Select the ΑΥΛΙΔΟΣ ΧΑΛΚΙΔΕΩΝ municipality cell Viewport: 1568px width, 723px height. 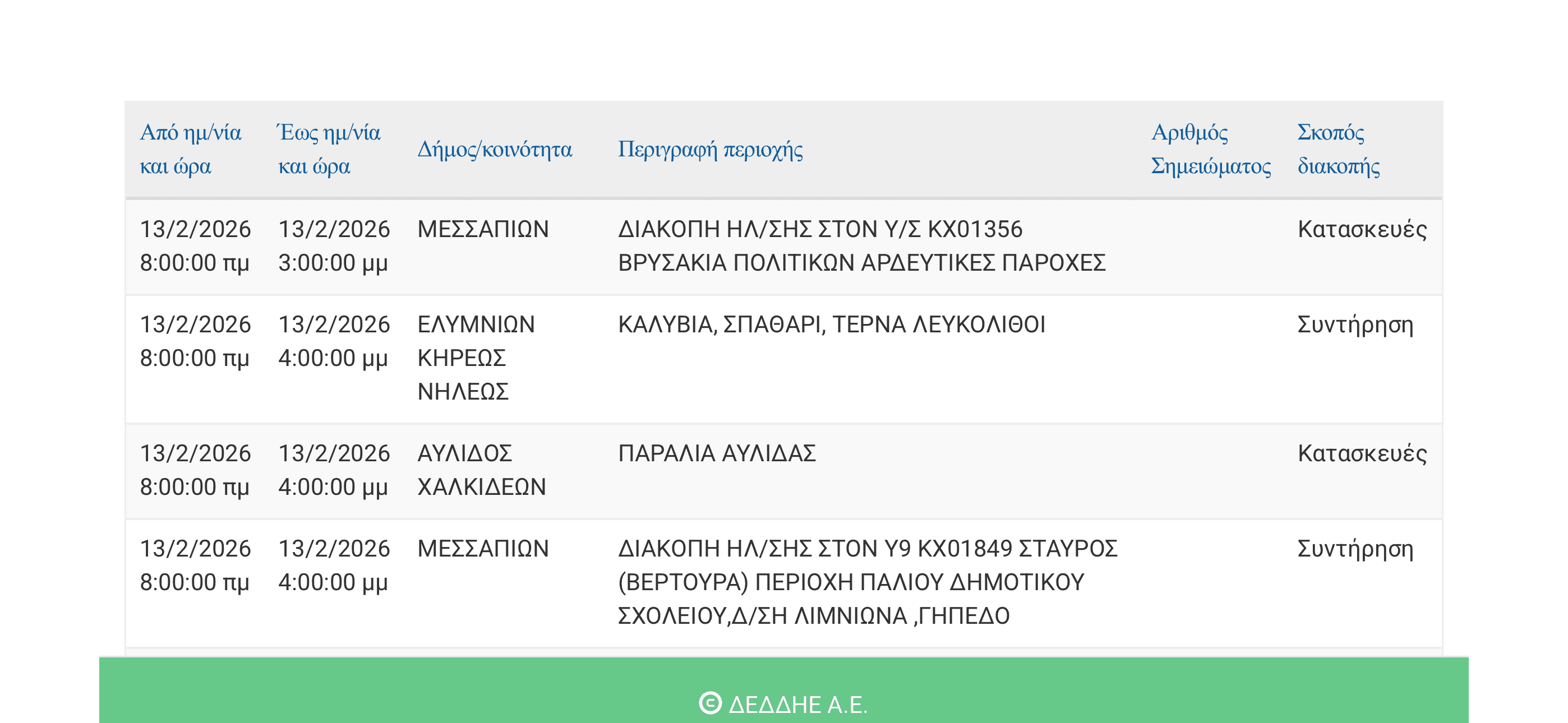[482, 470]
